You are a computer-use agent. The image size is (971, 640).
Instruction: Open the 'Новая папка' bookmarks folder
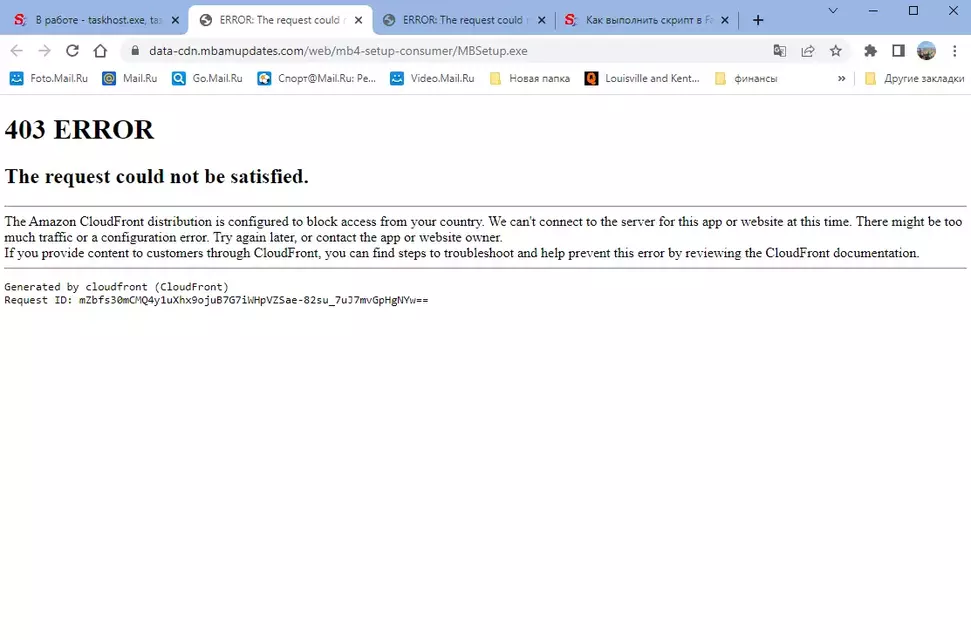pyautogui.click(x=529, y=78)
